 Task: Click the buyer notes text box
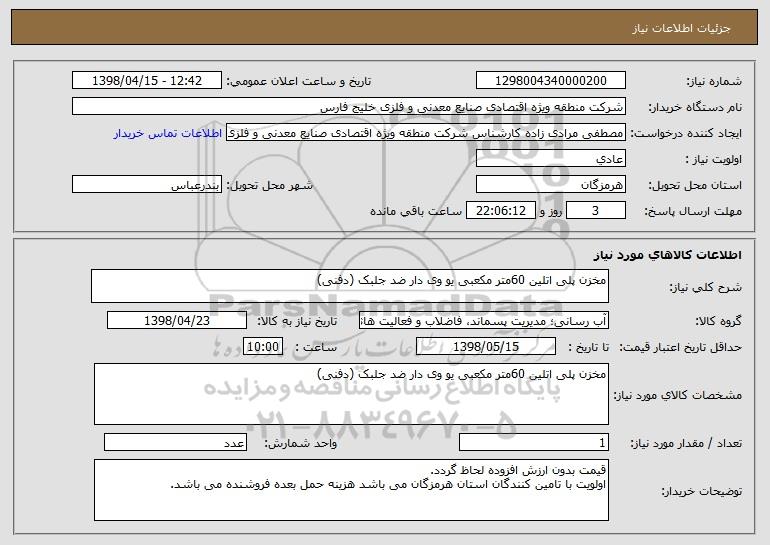tap(351, 490)
